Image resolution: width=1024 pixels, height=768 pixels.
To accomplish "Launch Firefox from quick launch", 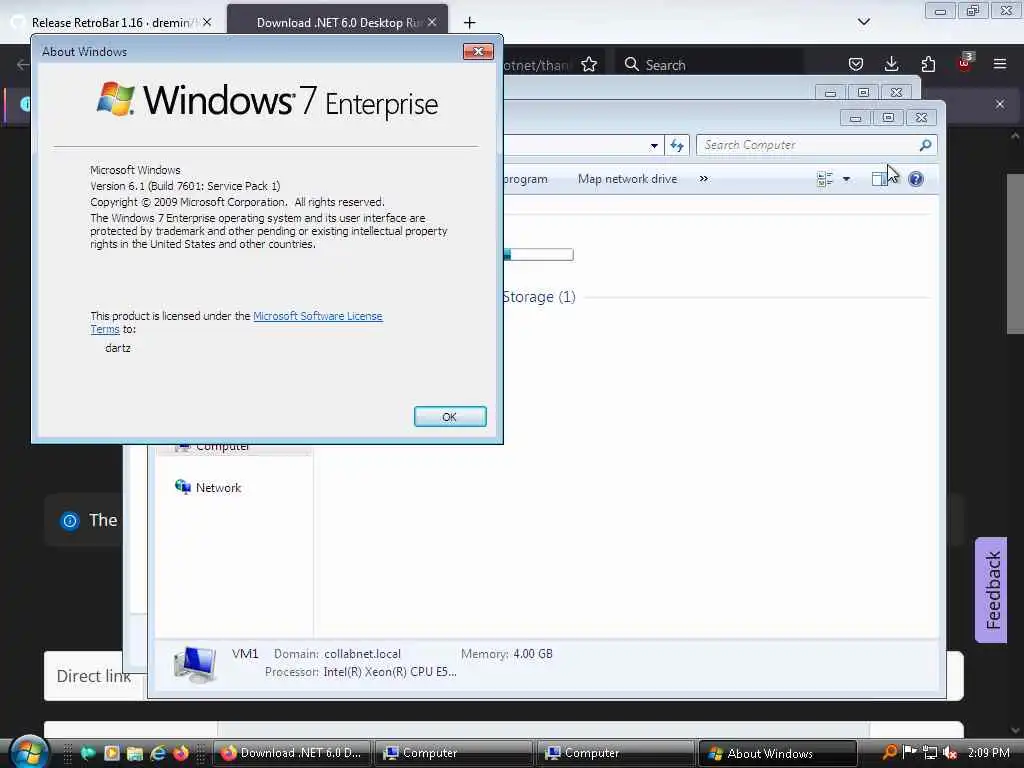I will [x=181, y=753].
